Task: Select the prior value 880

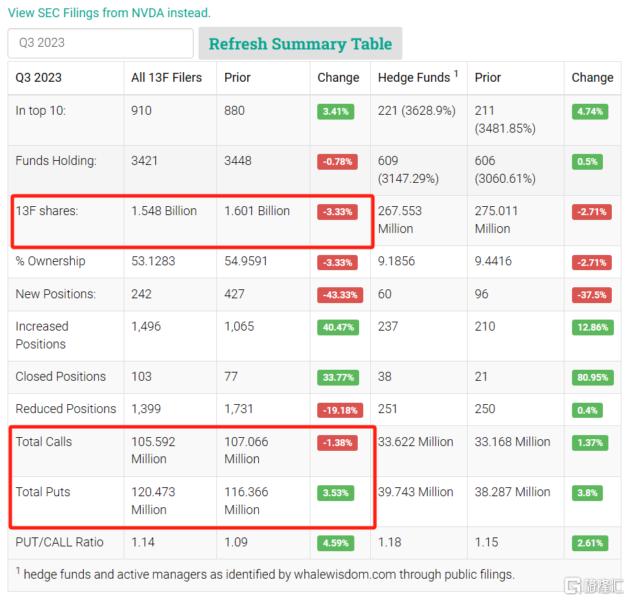Action: point(234,111)
